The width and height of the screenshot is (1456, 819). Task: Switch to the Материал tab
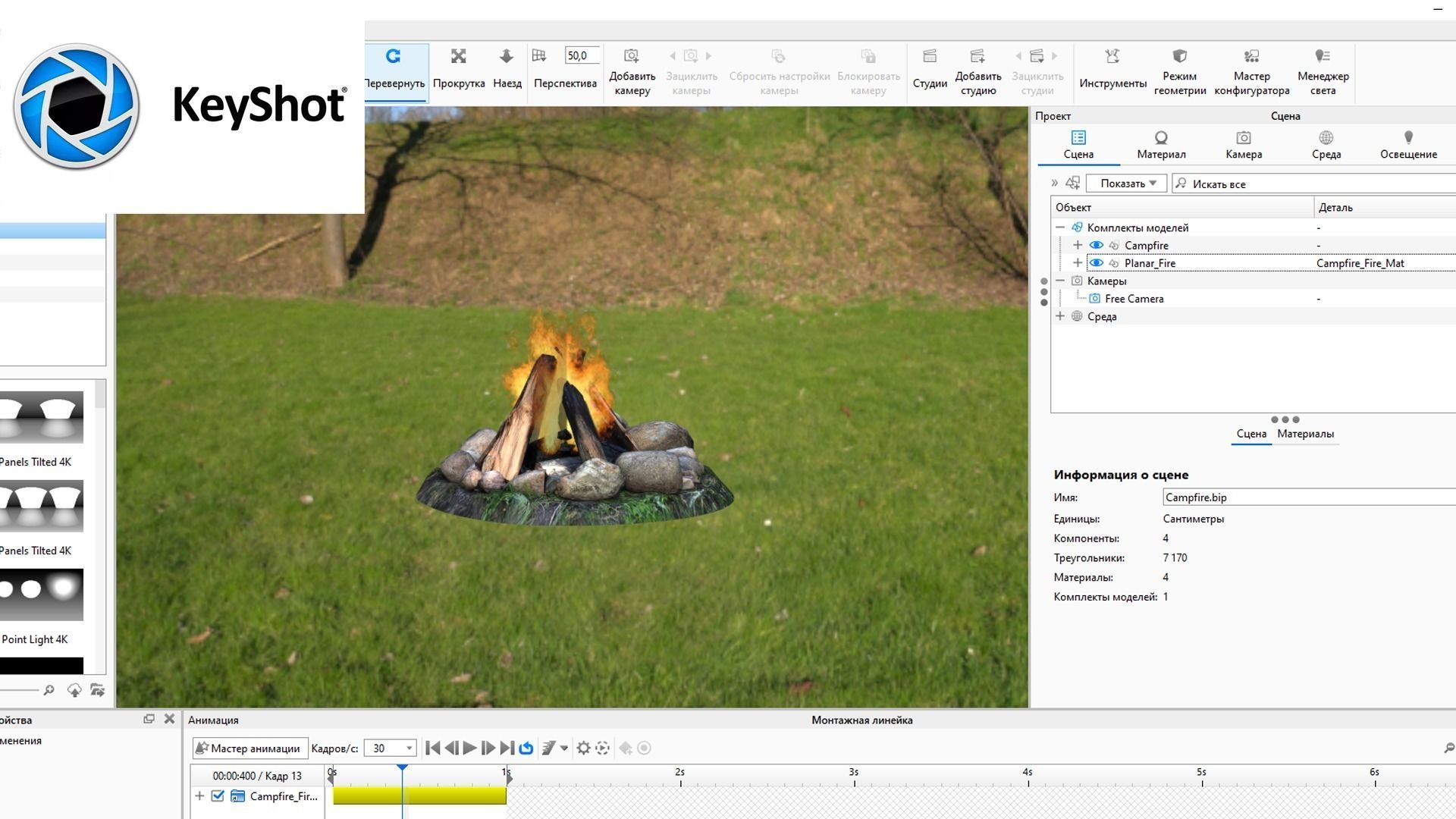[1160, 144]
